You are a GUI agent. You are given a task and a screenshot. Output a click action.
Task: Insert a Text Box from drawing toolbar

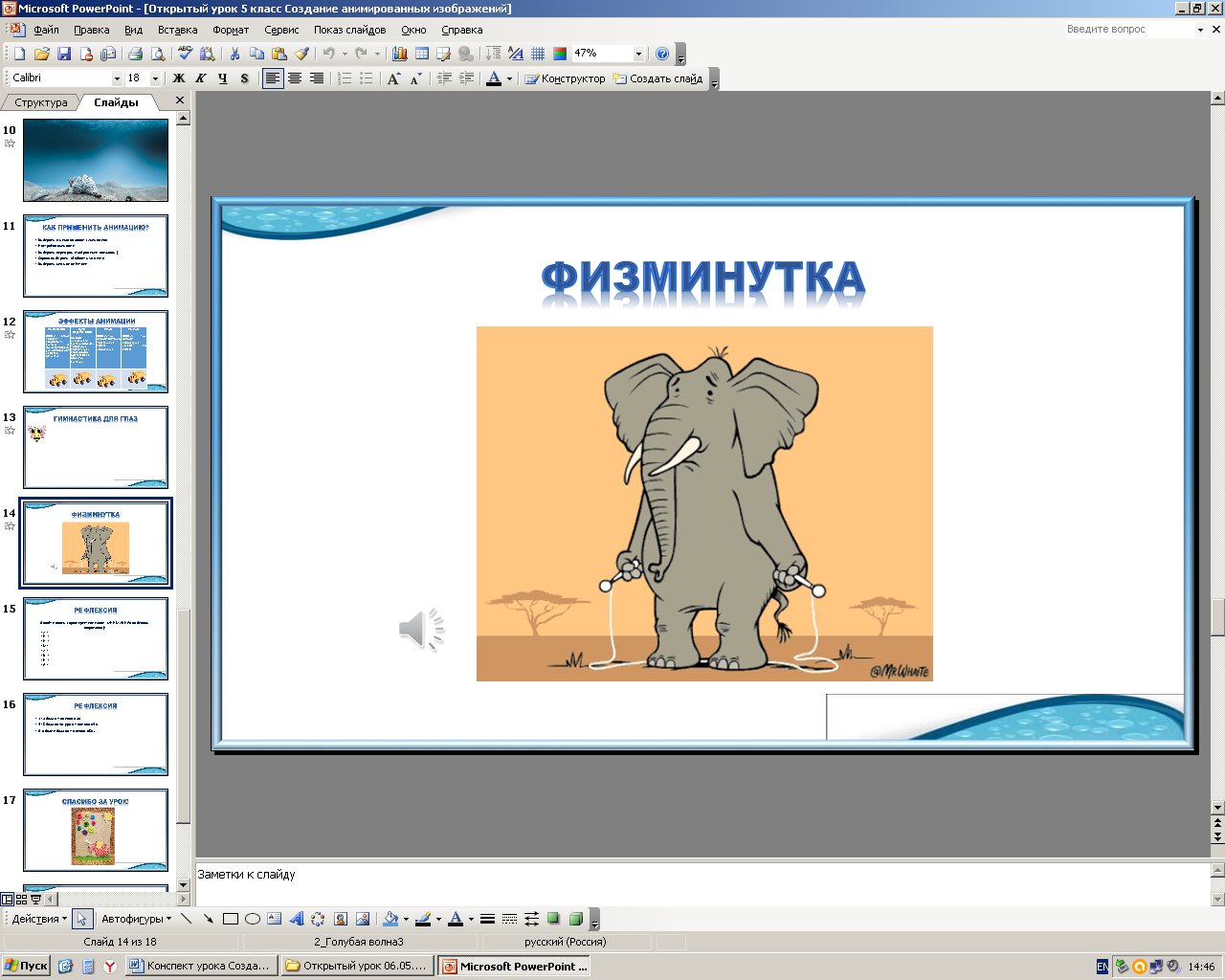[274, 919]
